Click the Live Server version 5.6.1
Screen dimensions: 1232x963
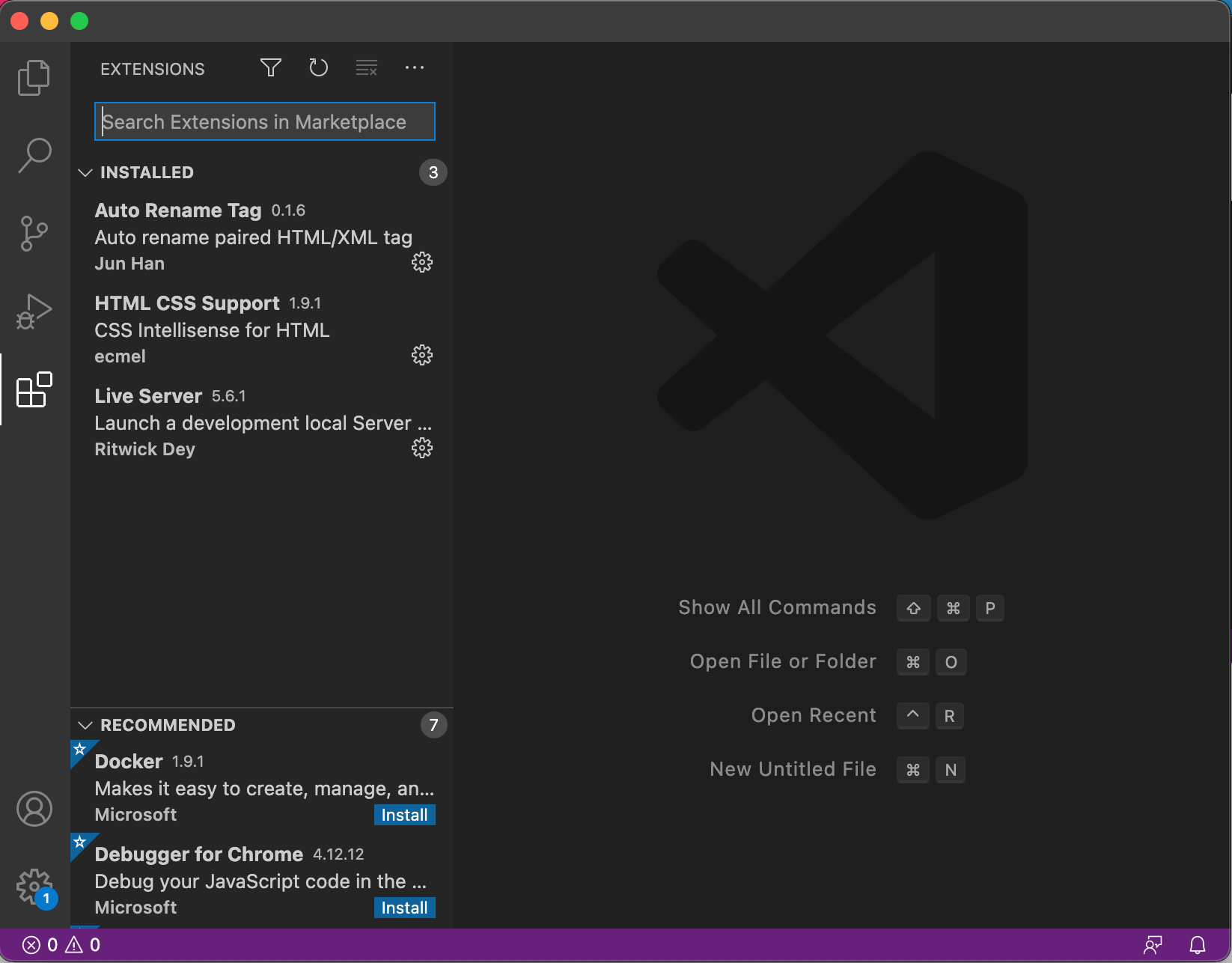click(229, 396)
